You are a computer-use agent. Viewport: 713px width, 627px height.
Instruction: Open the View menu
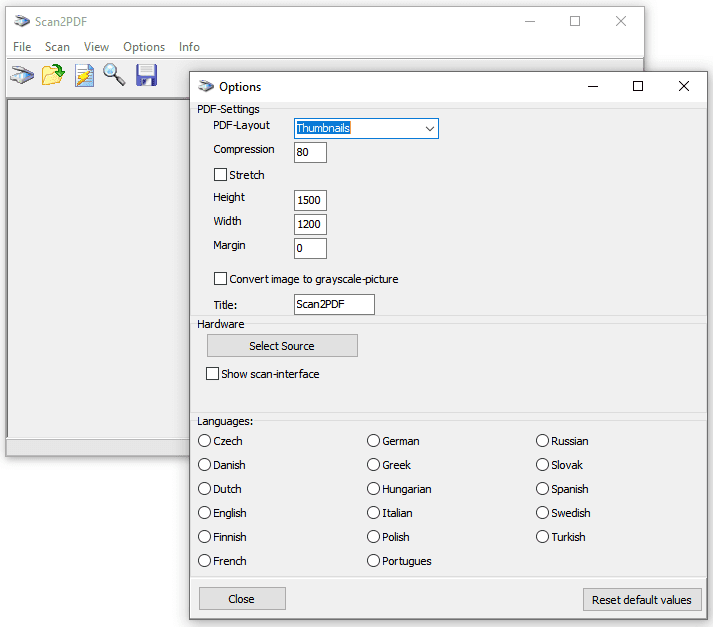96,47
